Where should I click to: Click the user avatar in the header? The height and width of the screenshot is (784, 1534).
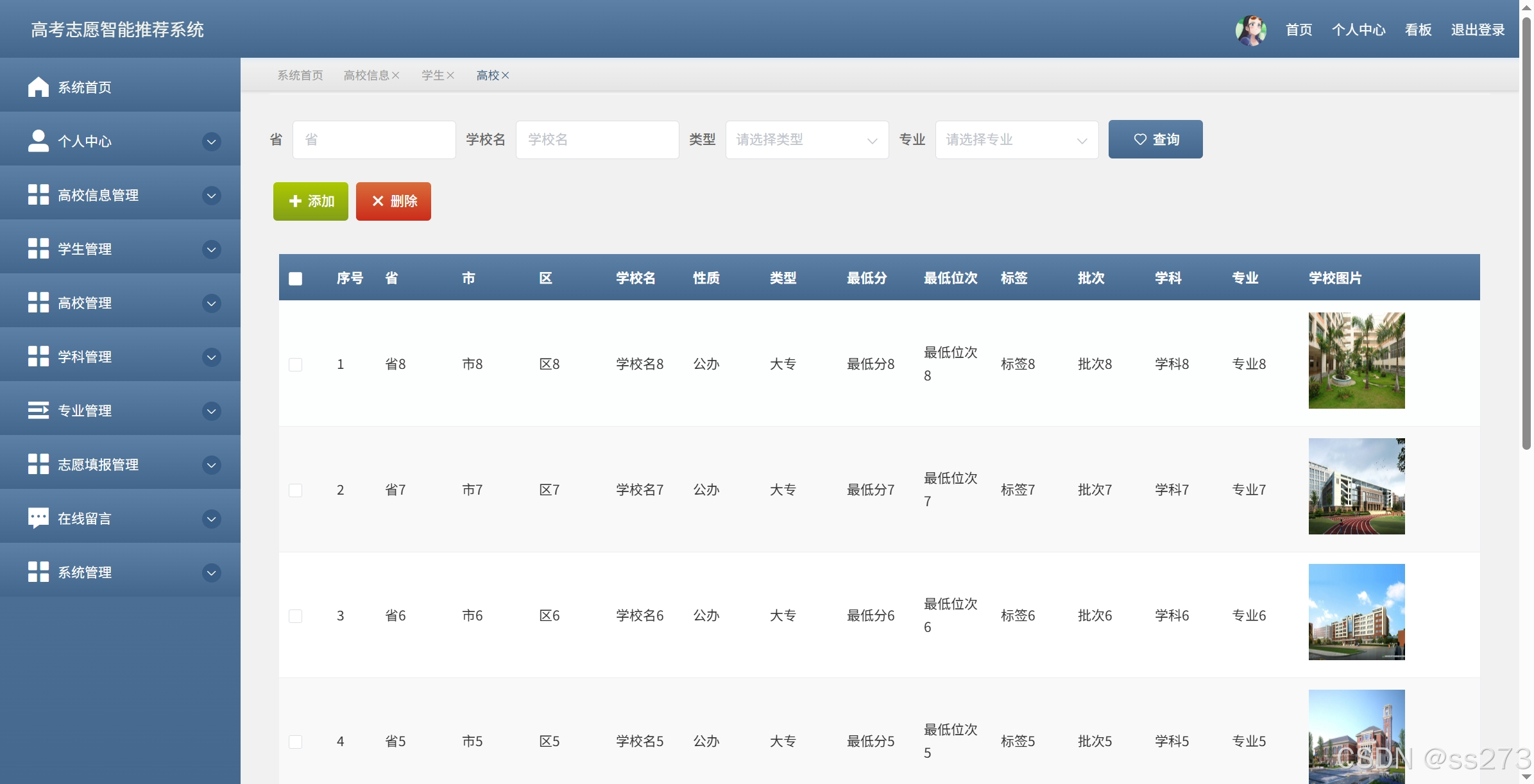coord(1250,30)
